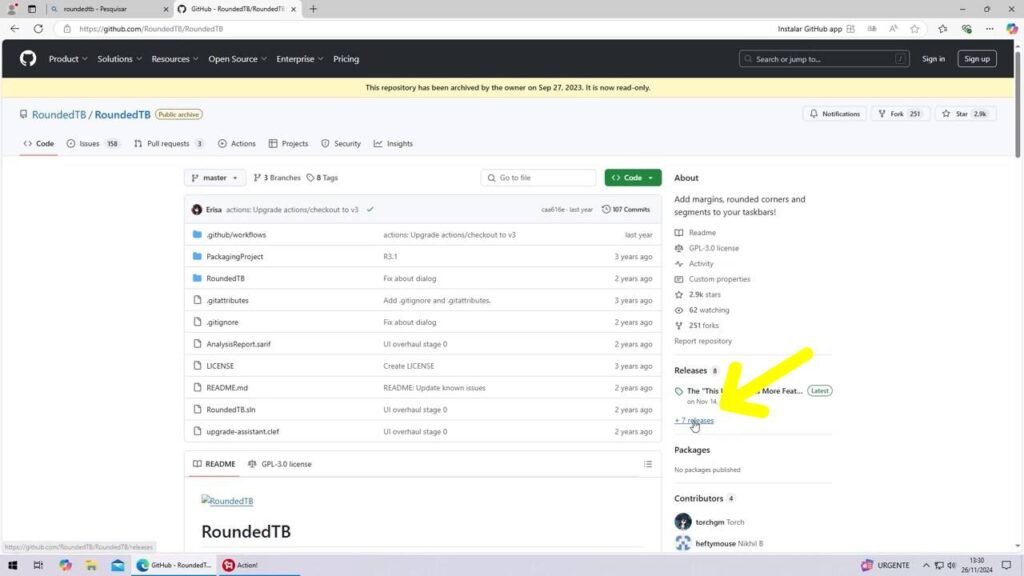The width and height of the screenshot is (1024, 576).
Task: Open the notification center icon
Action: coord(1006,566)
